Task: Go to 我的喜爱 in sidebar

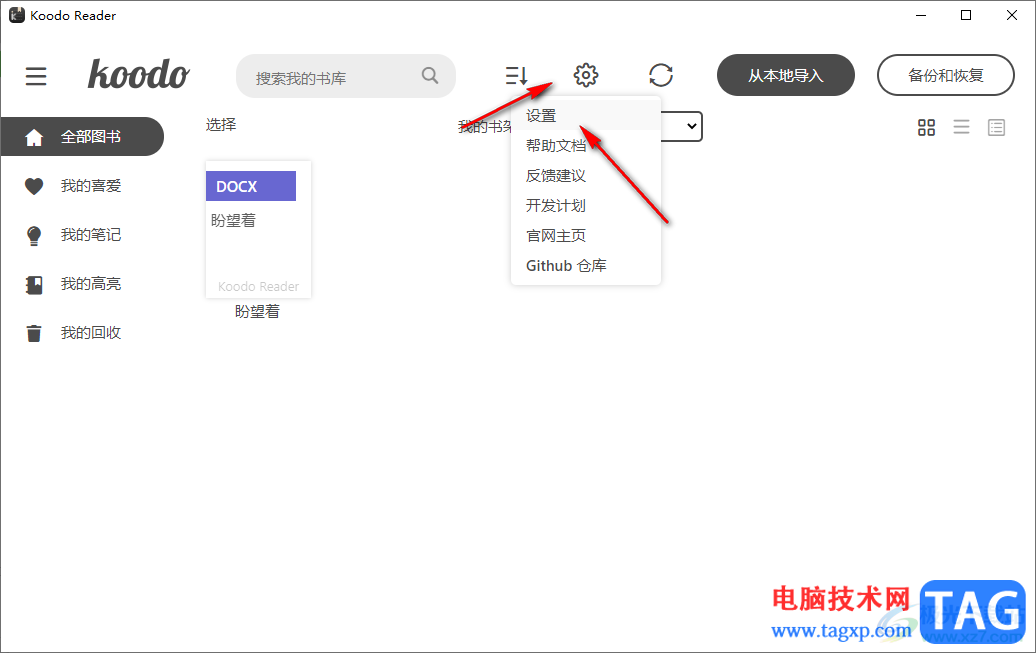Action: 91,186
